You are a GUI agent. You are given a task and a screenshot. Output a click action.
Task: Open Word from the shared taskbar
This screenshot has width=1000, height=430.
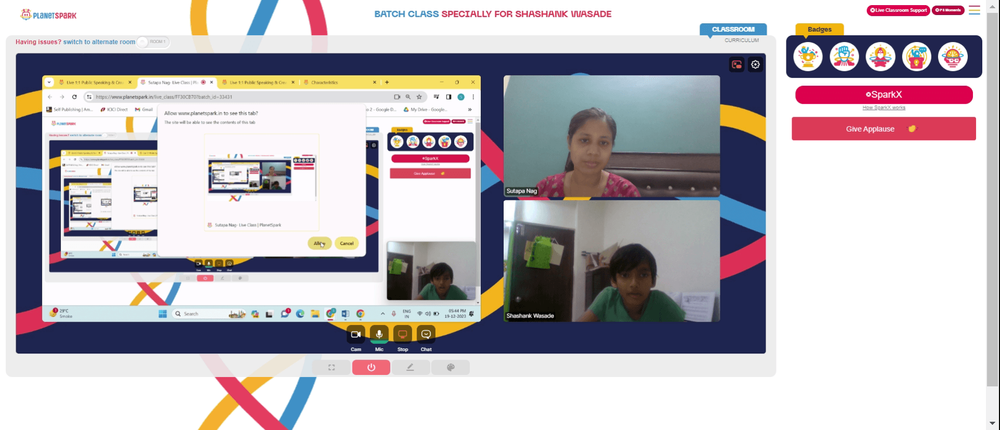click(345, 313)
